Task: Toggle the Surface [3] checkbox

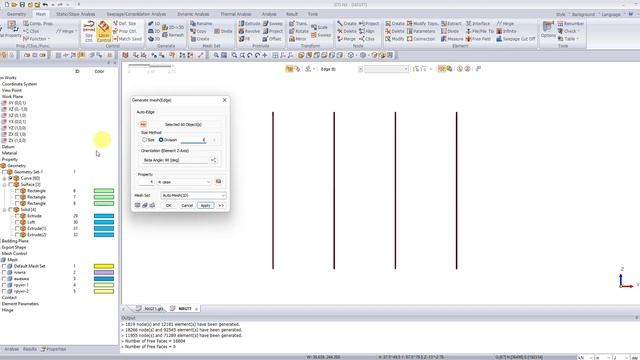Action: click(x=11, y=184)
